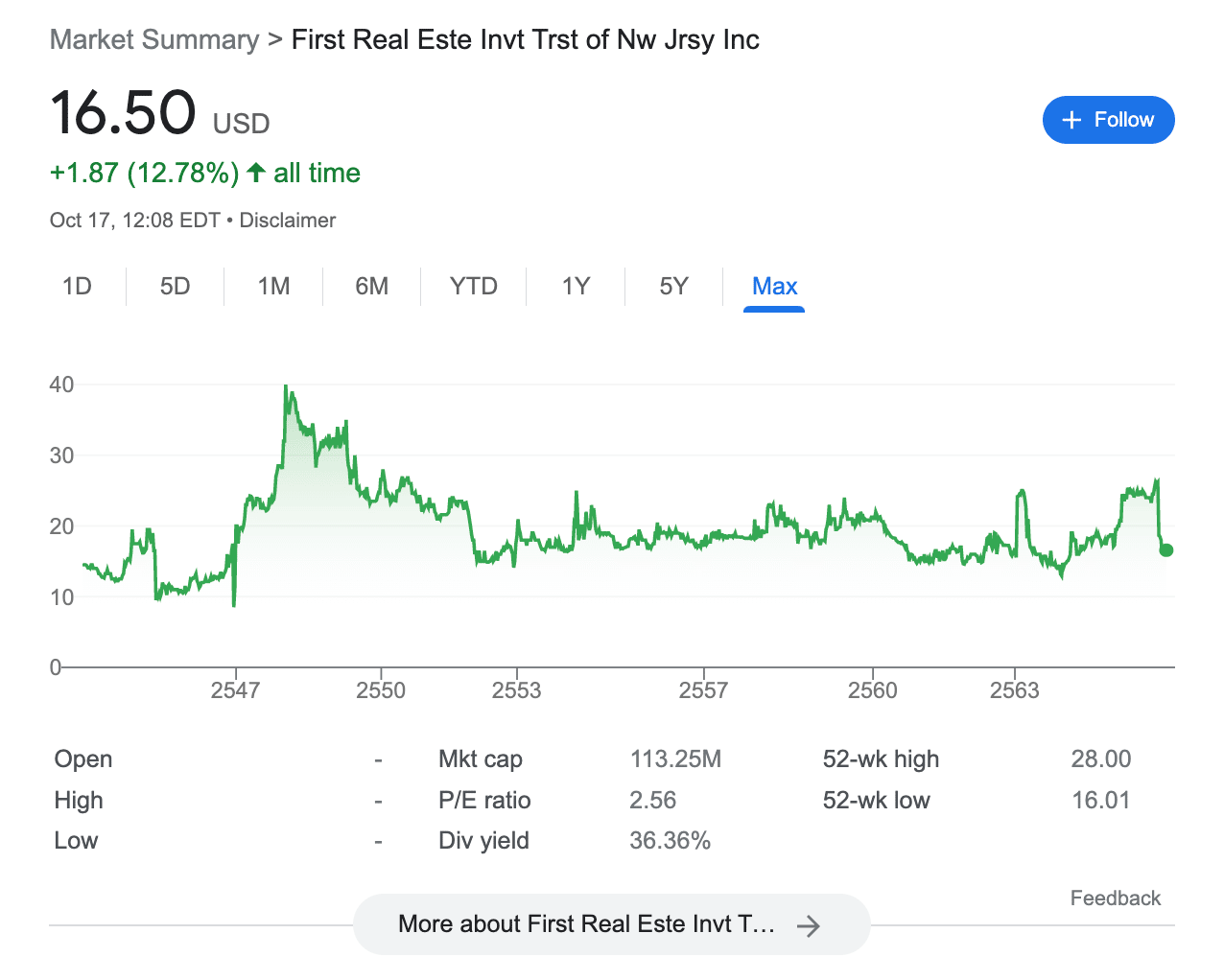
Task: Click the 2547 x-axis label
Action: coord(235,690)
